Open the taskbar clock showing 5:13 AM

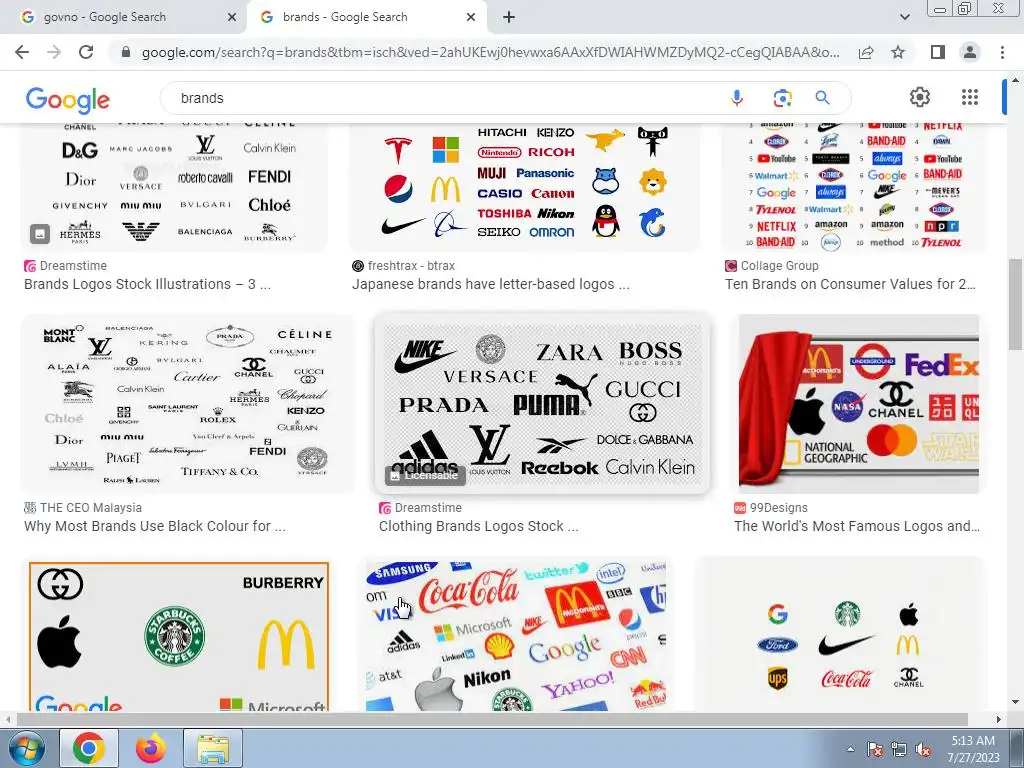coord(973,749)
